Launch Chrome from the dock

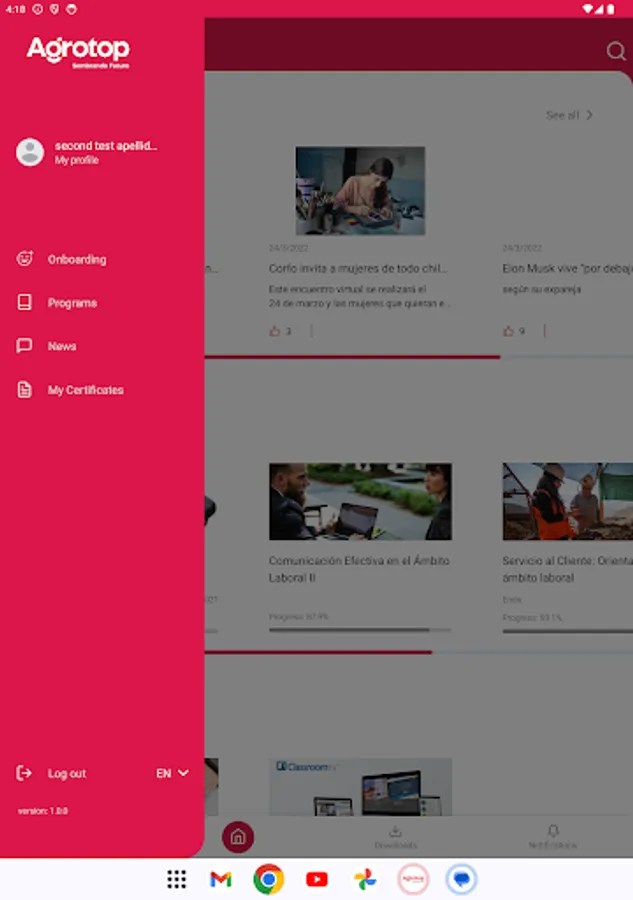269,879
